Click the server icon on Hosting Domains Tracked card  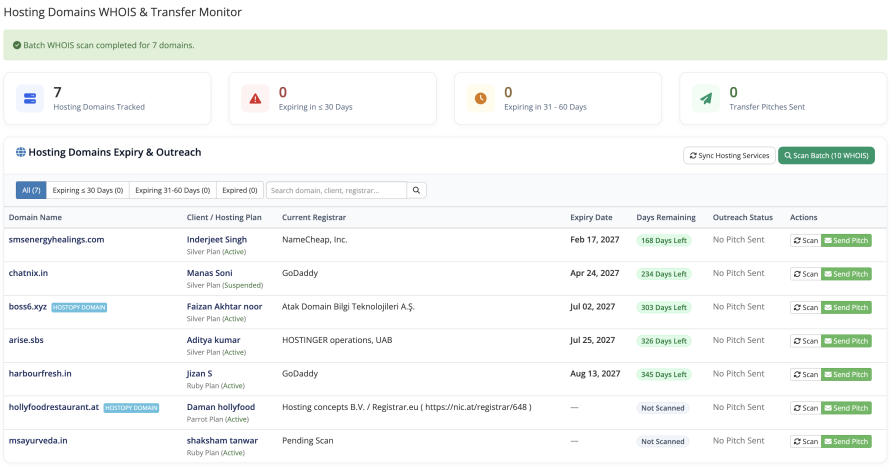(x=30, y=99)
